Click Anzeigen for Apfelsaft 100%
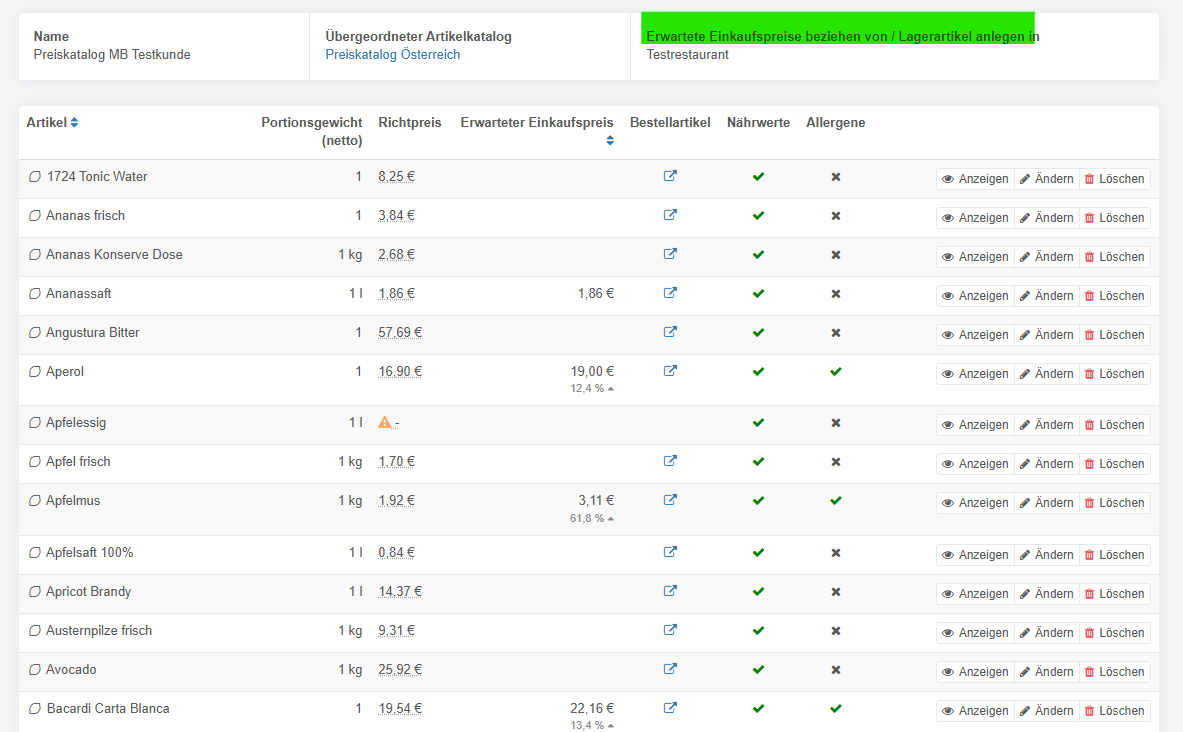Image resolution: width=1183 pixels, height=732 pixels. point(975,555)
